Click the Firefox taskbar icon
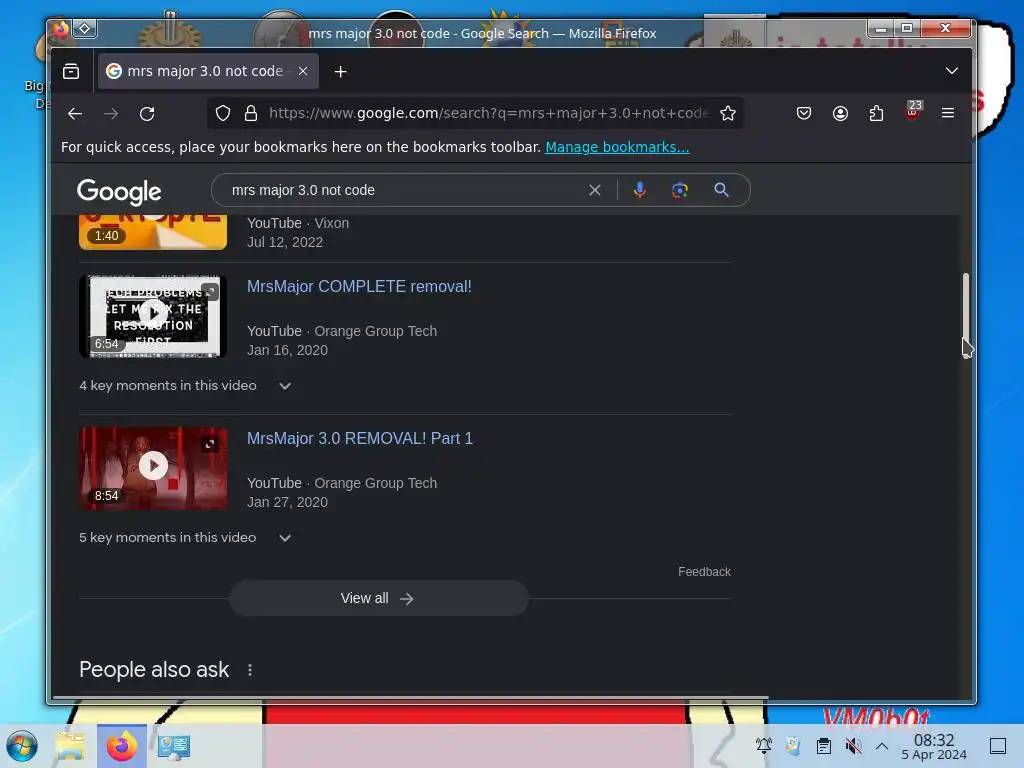1024x768 pixels. pos(121,746)
